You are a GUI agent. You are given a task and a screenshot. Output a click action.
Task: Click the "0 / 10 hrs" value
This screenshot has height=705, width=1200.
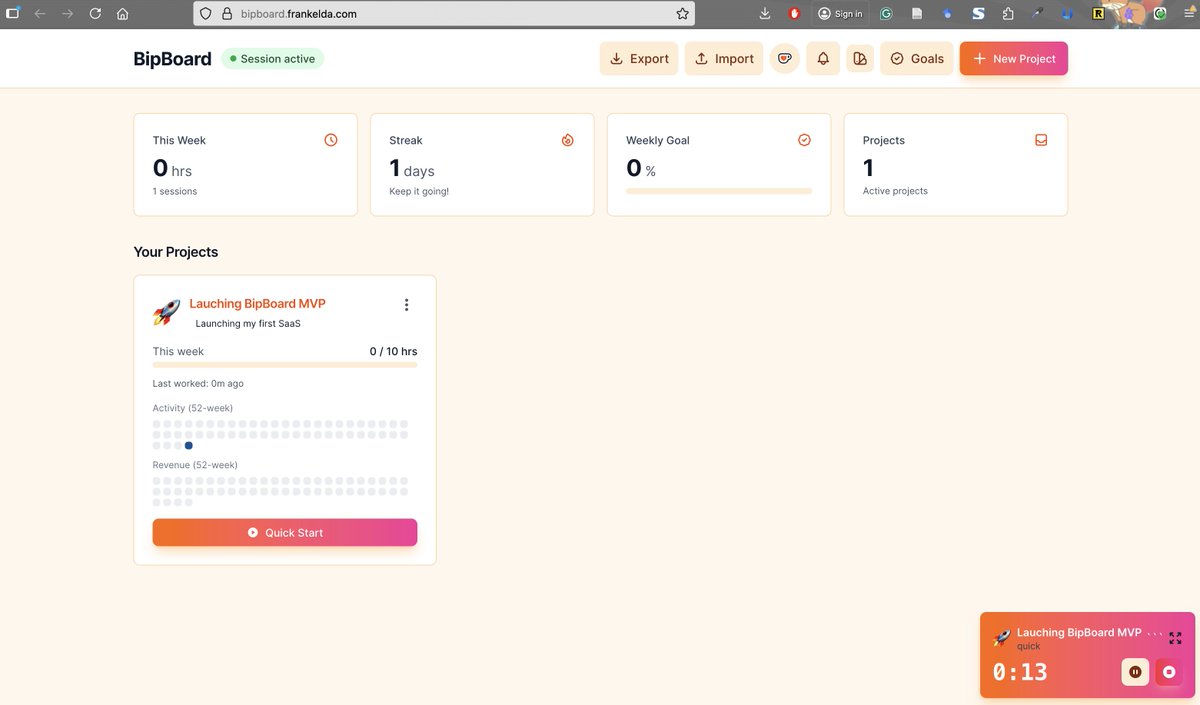393,351
